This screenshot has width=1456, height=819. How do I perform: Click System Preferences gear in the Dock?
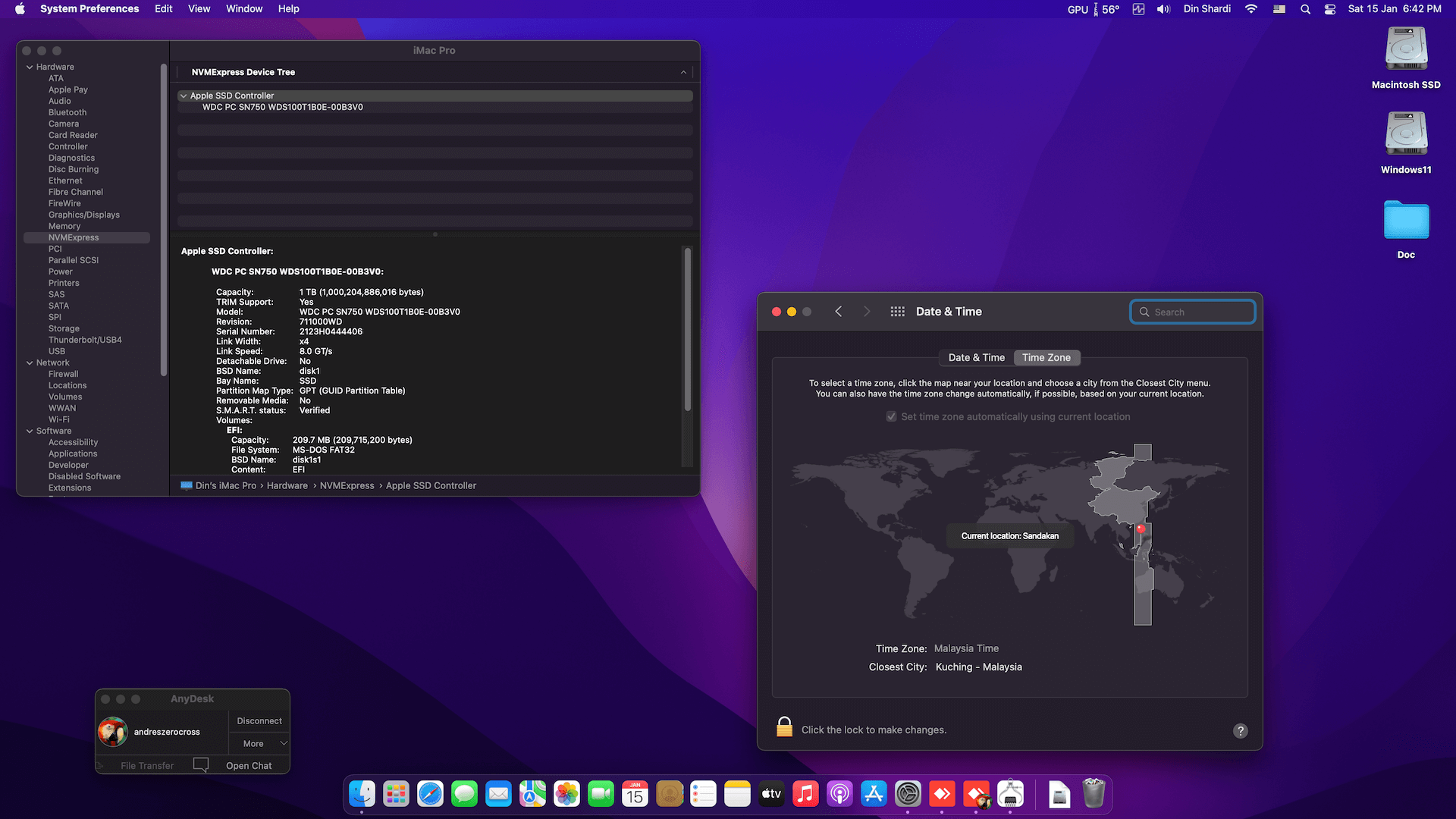(908, 794)
